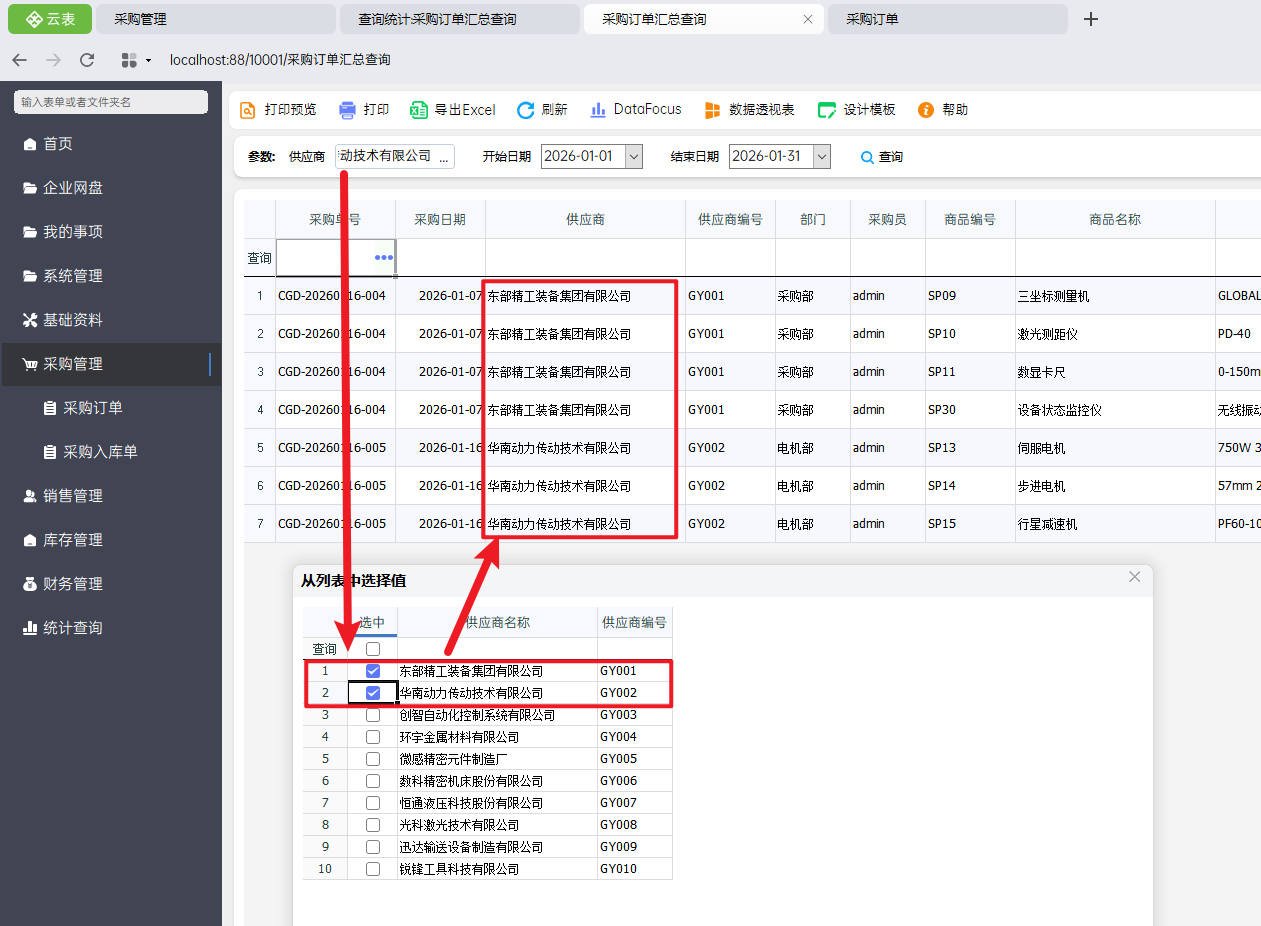Click the 云表 logo button

[x=50, y=19]
